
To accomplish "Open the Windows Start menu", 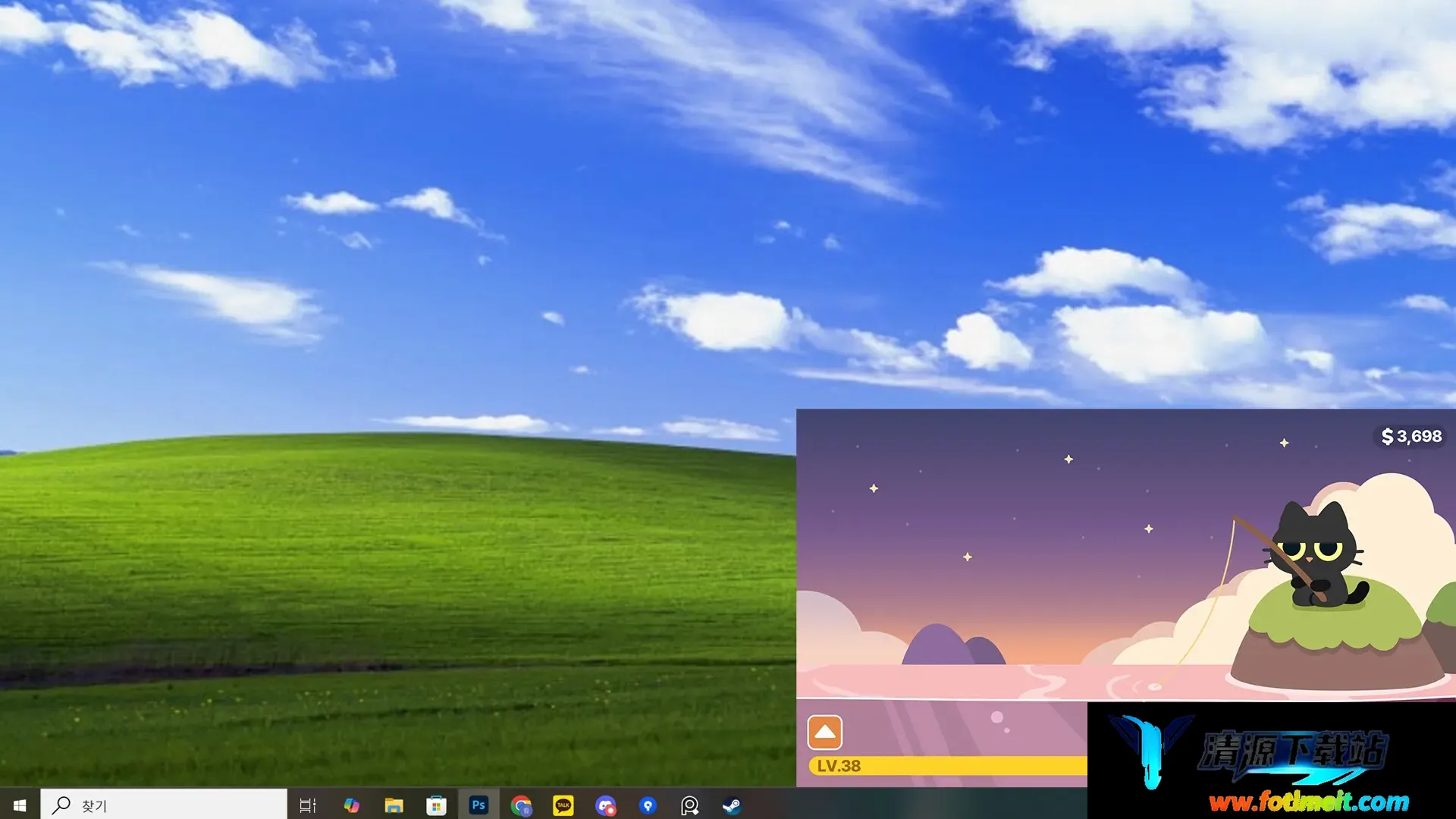I will [x=20, y=805].
